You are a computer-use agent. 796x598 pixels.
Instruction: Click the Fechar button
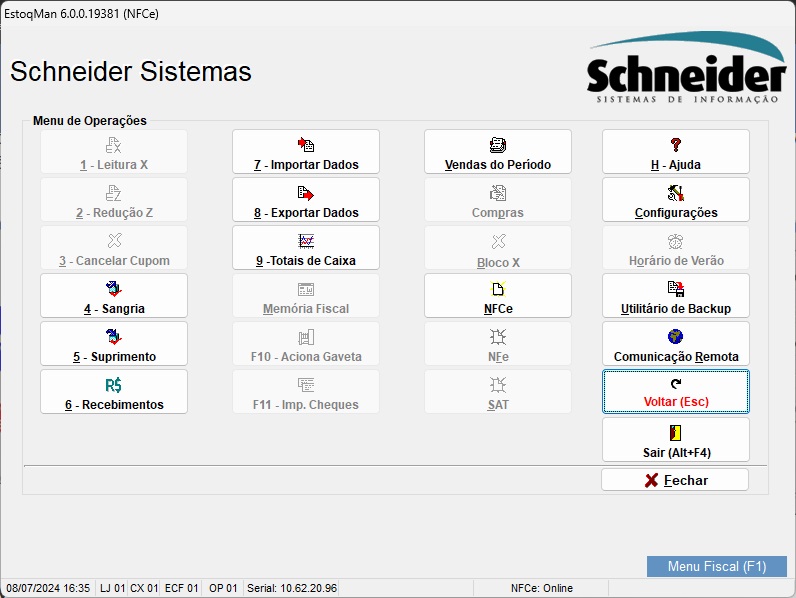(675, 480)
